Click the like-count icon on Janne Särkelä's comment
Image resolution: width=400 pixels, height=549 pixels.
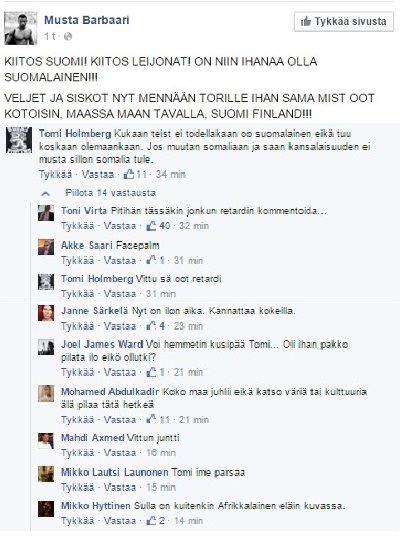click(151, 326)
